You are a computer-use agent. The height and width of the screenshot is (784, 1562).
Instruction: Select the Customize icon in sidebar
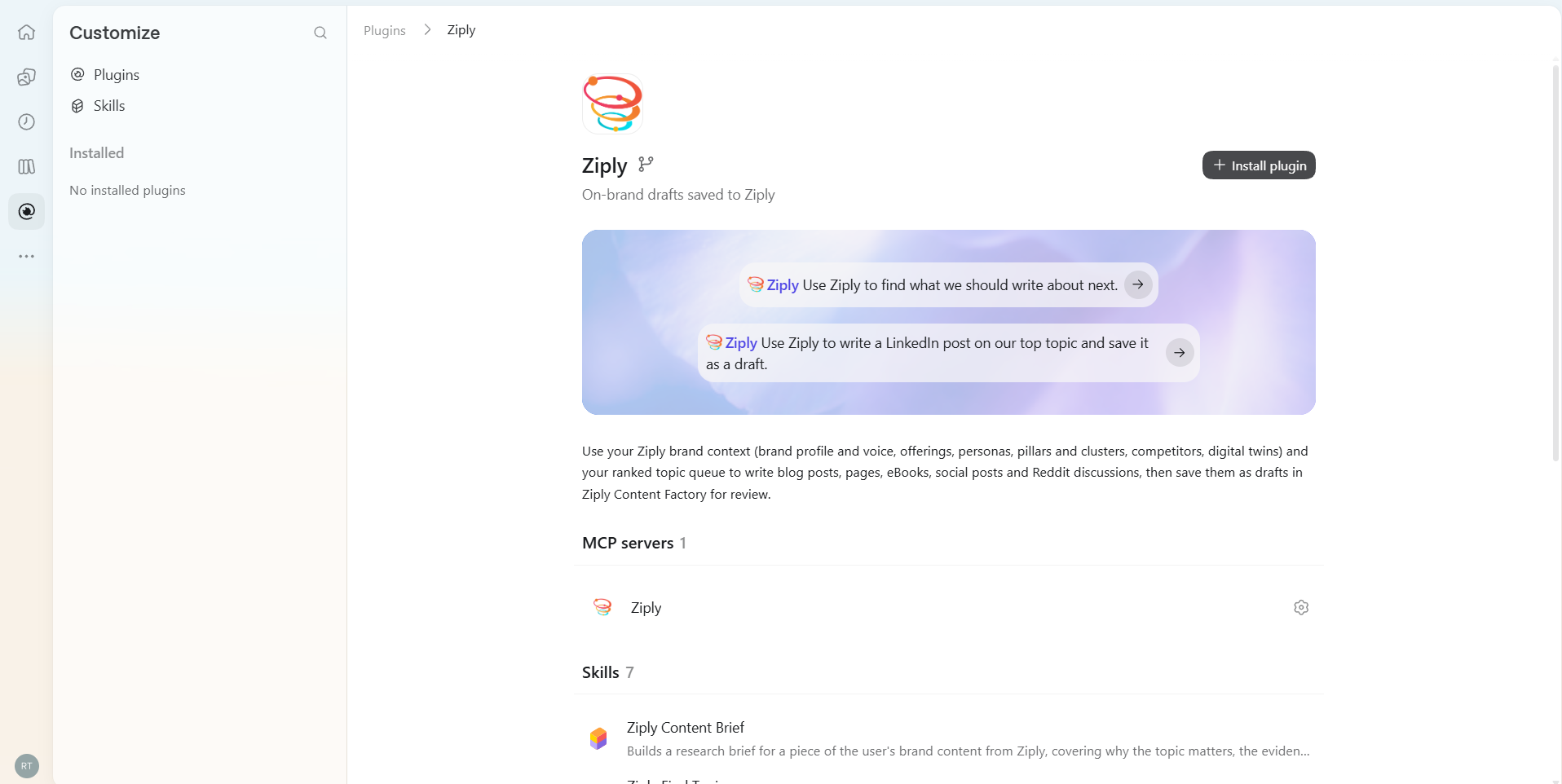26,211
